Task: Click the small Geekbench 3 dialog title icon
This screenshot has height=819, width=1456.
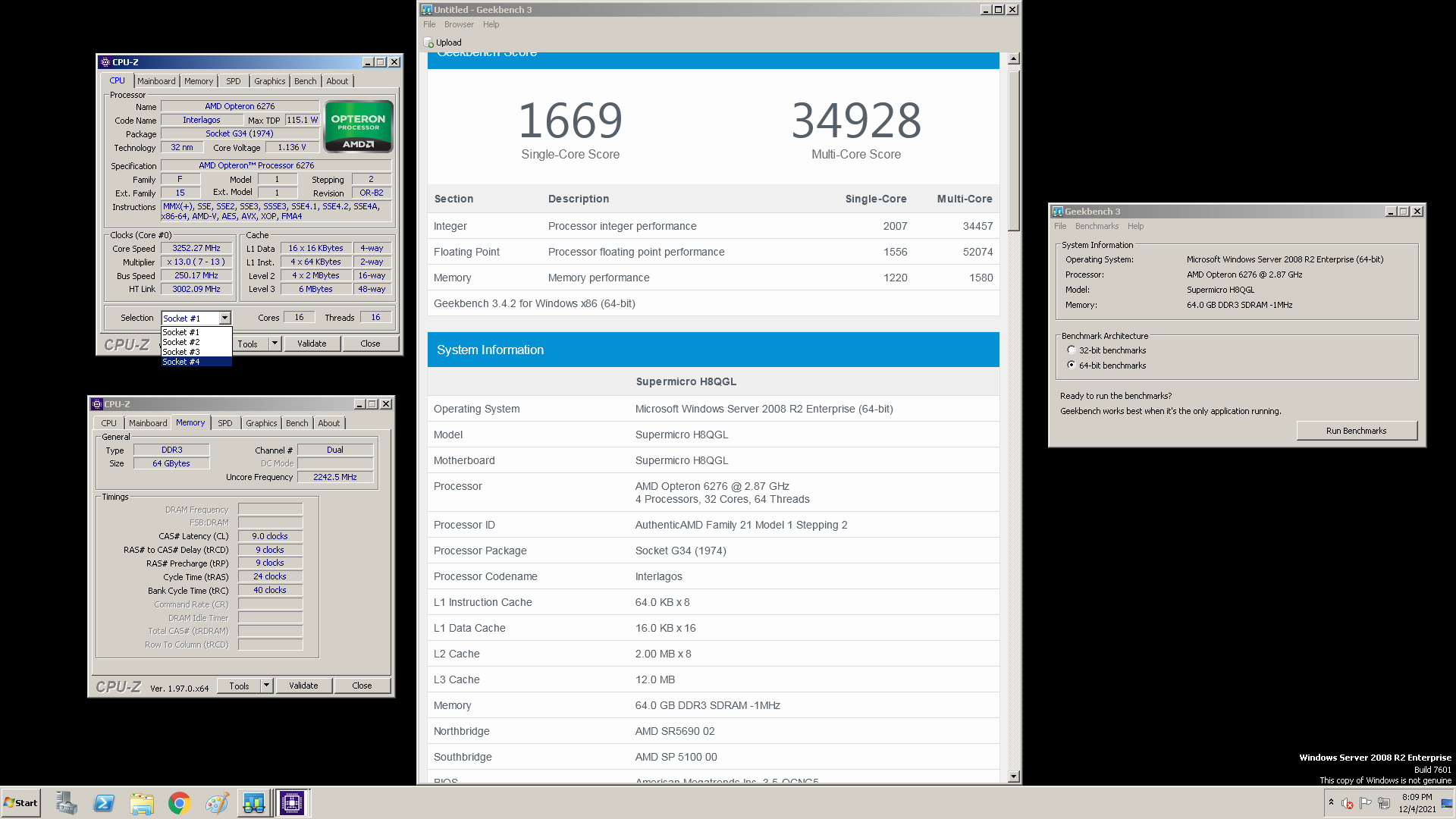Action: point(1058,212)
